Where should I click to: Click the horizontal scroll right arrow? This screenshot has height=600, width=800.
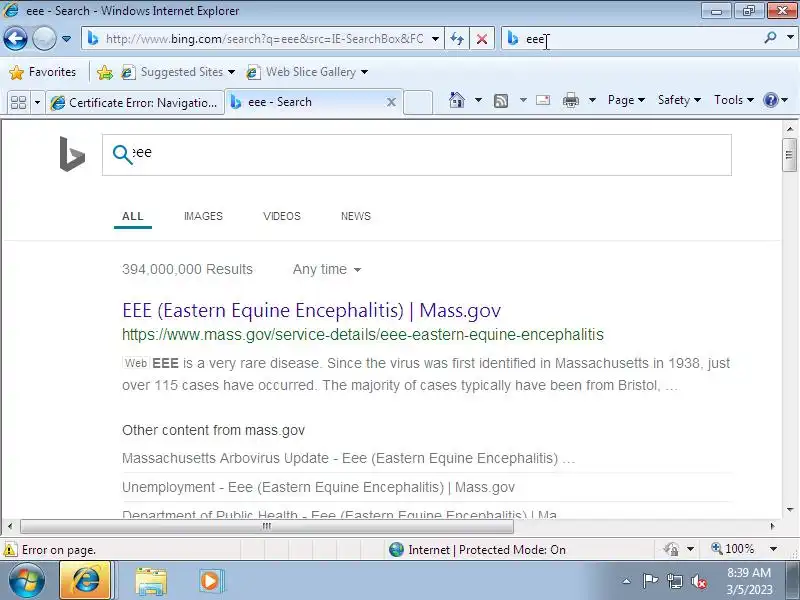pos(772,526)
